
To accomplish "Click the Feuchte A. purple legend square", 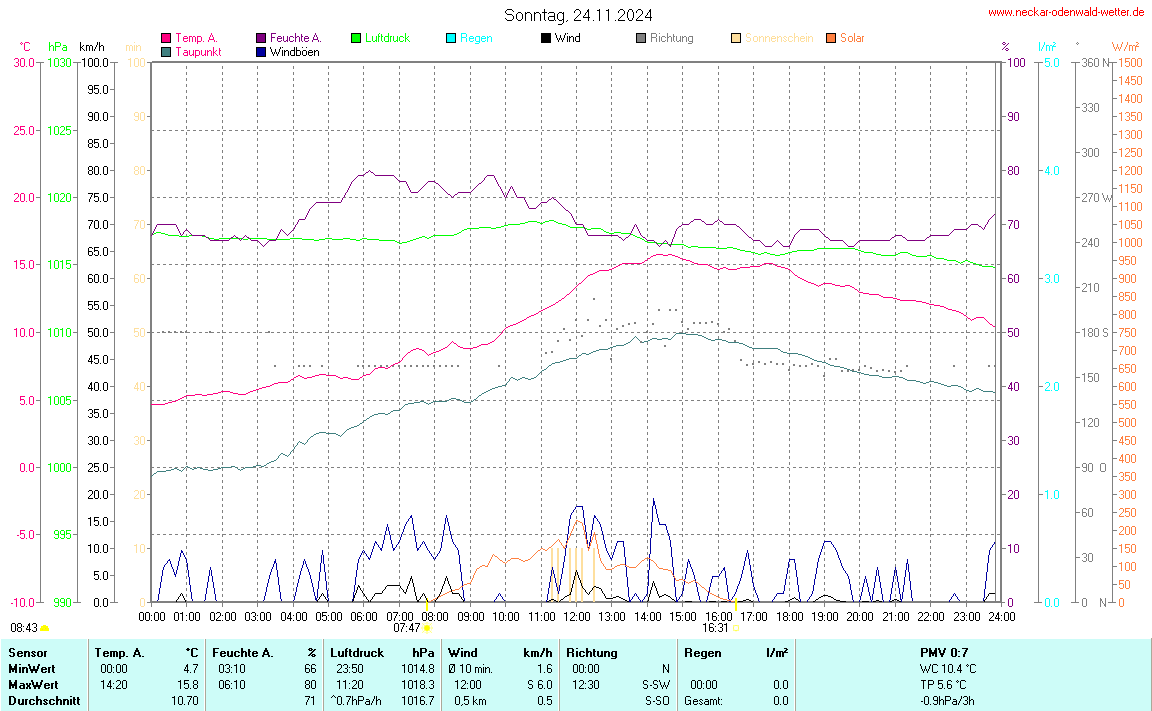I will point(261,38).
